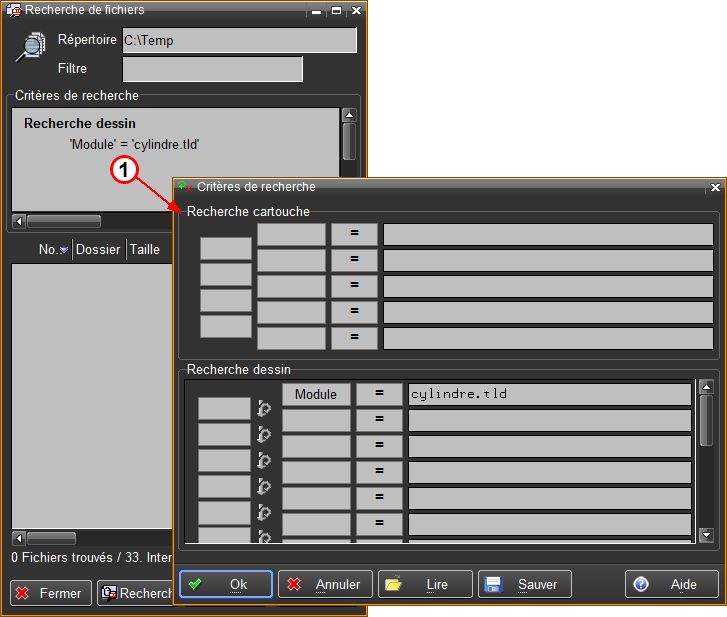727x617 pixels.
Task: Click the down arrow of Recherche dessin scrollbar
Action: click(x=707, y=535)
